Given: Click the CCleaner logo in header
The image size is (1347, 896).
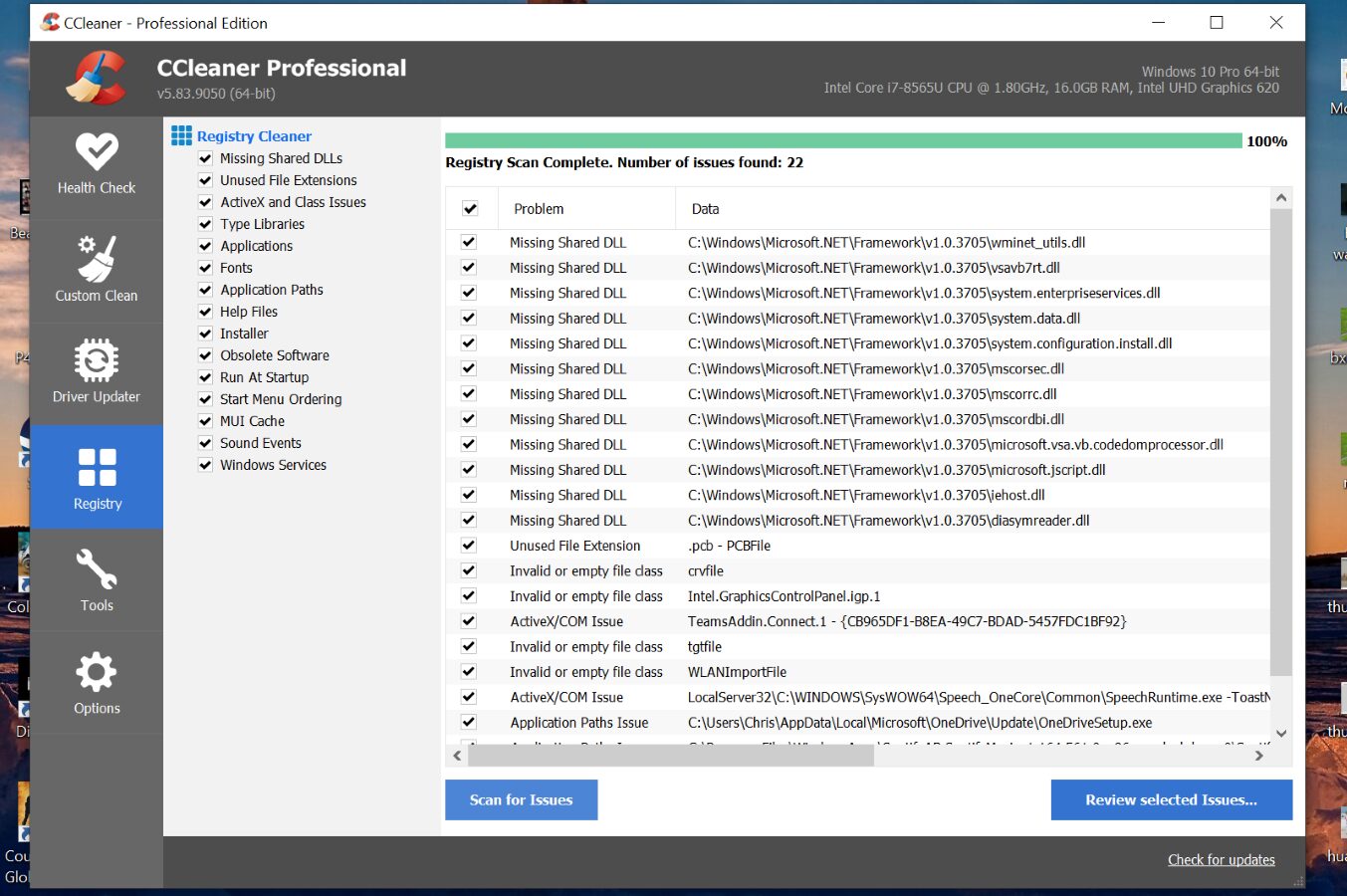Looking at the screenshot, I should 97,78.
